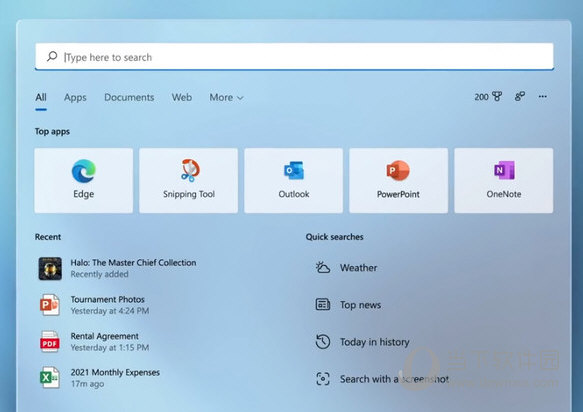This screenshot has height=412, width=583.
Task: Switch to the Apps tab
Action: [x=75, y=97]
